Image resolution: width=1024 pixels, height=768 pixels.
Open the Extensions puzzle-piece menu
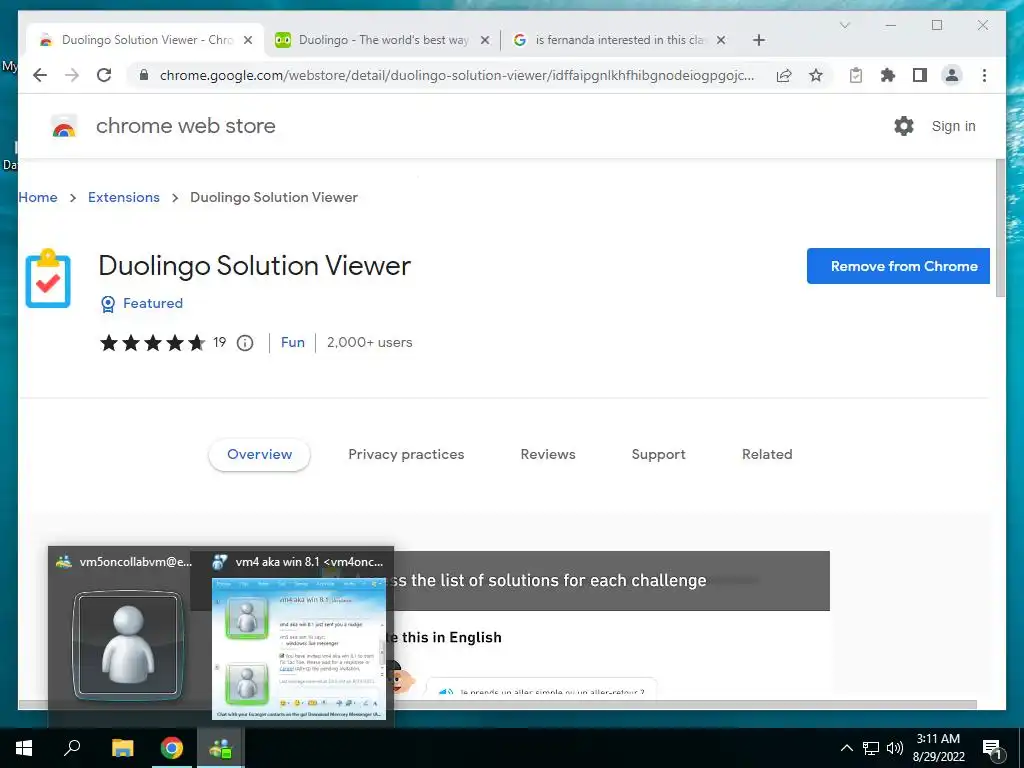pos(888,75)
